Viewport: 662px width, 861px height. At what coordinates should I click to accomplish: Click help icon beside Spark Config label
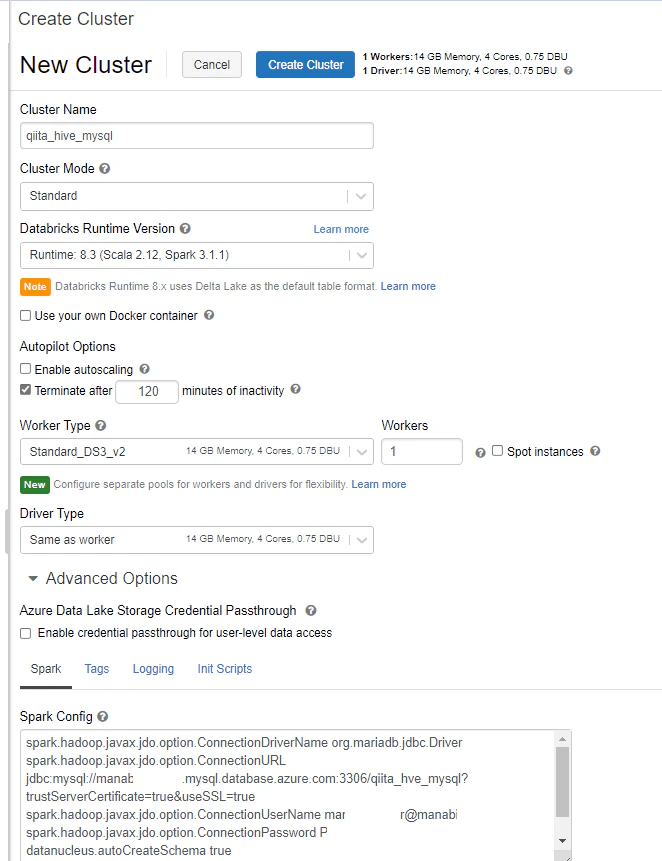click(x=103, y=717)
